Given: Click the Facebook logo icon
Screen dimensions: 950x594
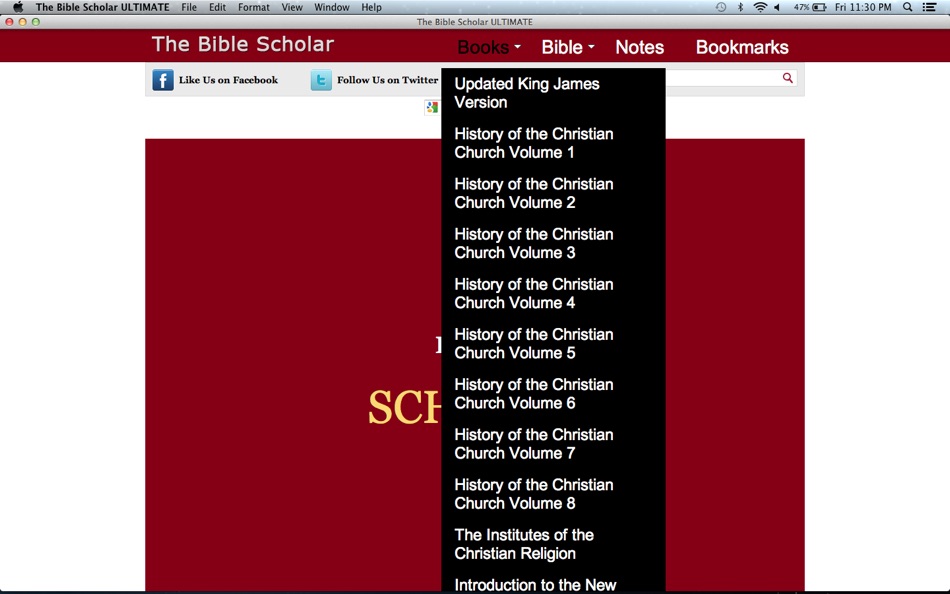Looking at the screenshot, I should [163, 80].
